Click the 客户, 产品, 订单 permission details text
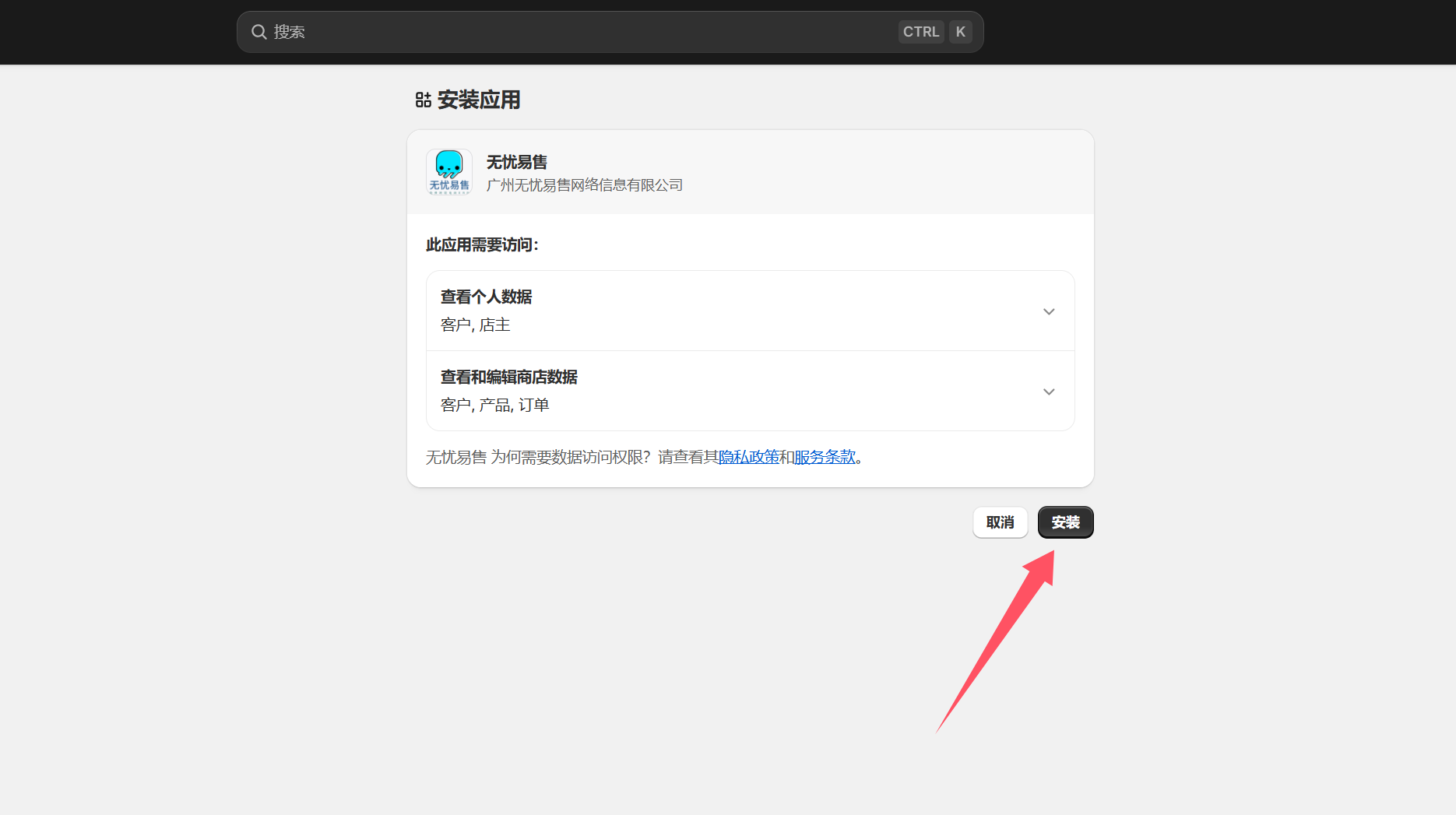The height and width of the screenshot is (815, 1456). point(494,406)
